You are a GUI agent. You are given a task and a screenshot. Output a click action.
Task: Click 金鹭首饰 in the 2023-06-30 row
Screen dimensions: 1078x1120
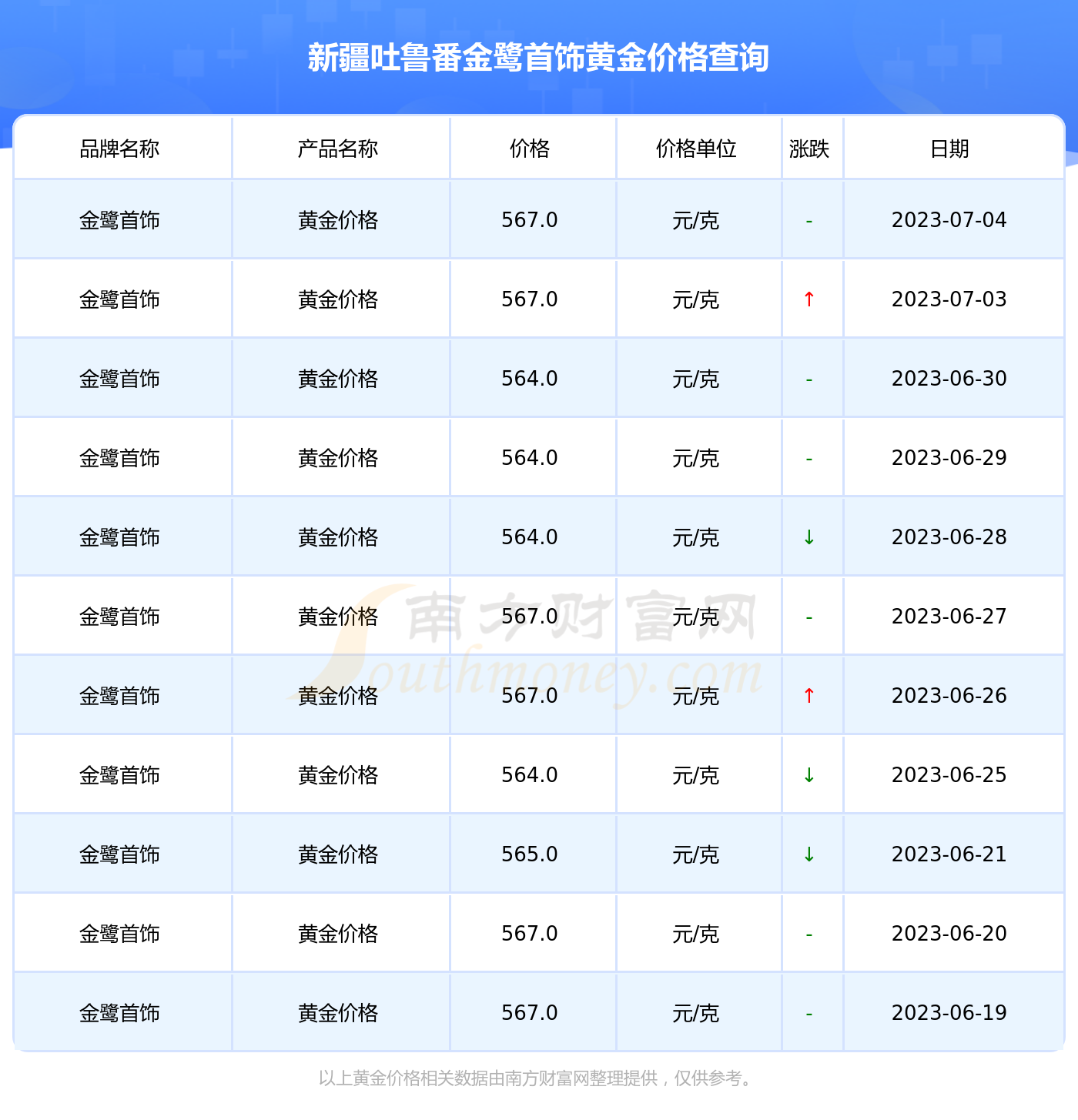pos(119,379)
